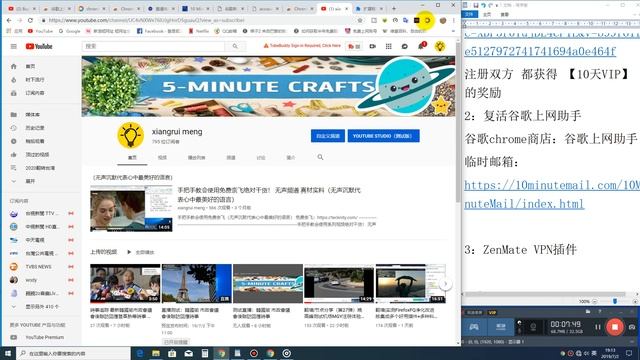Image resolution: width=640 pixels, height=360 pixels.
Task: Click the Facebook bookmark
Action: pyautogui.click(x=159, y=31)
